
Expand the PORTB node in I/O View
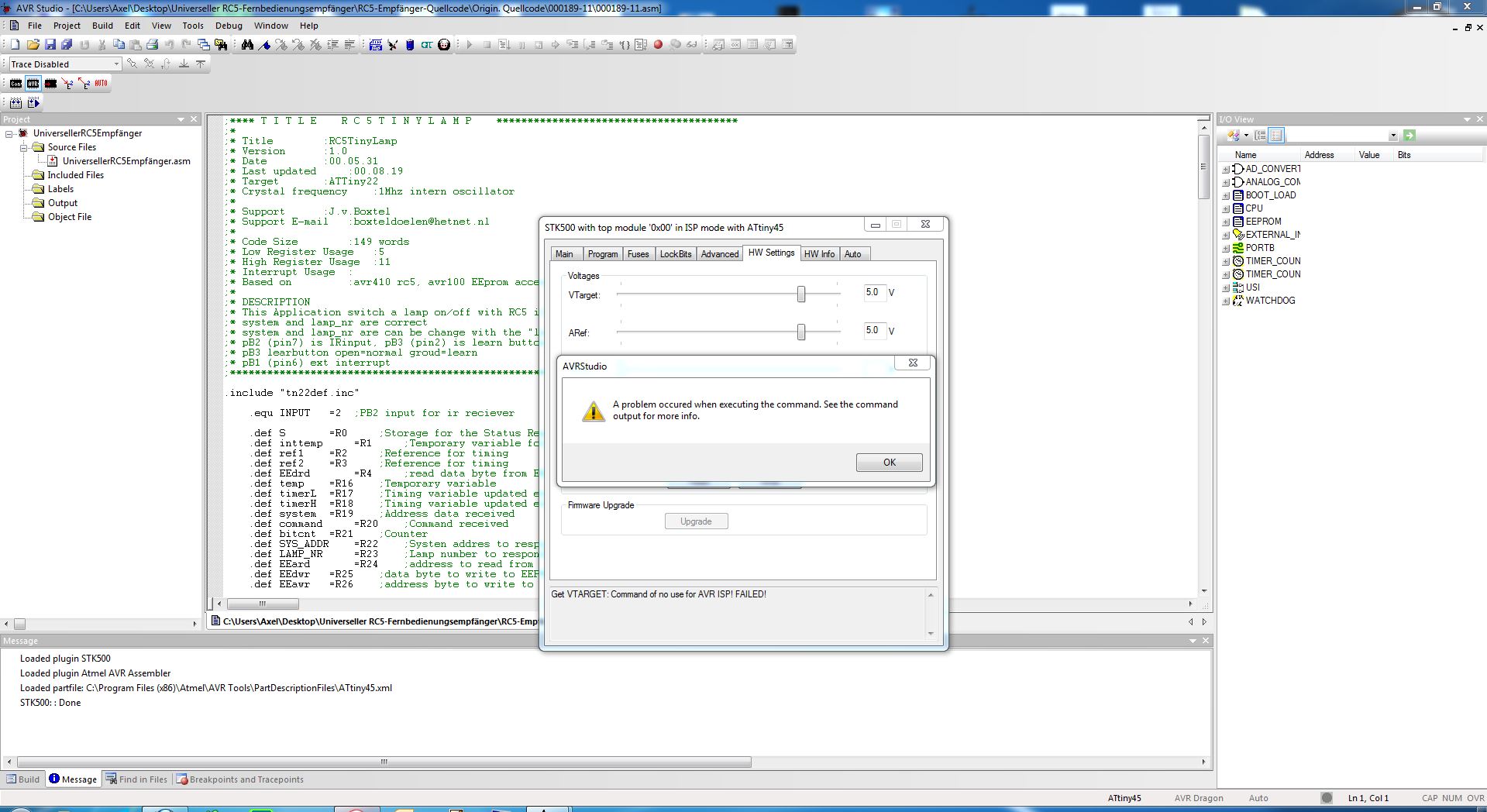click(1226, 248)
